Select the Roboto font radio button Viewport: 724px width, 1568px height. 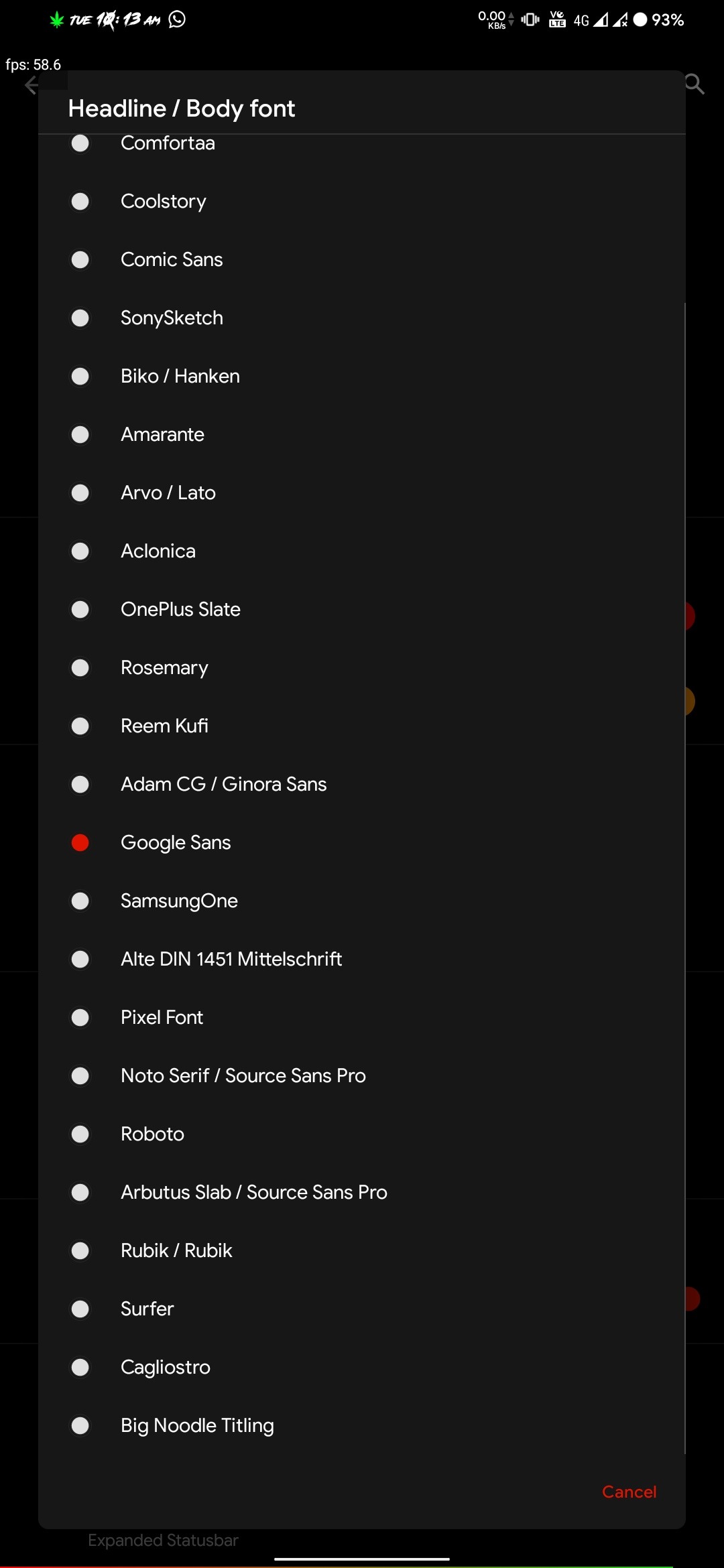(80, 1134)
